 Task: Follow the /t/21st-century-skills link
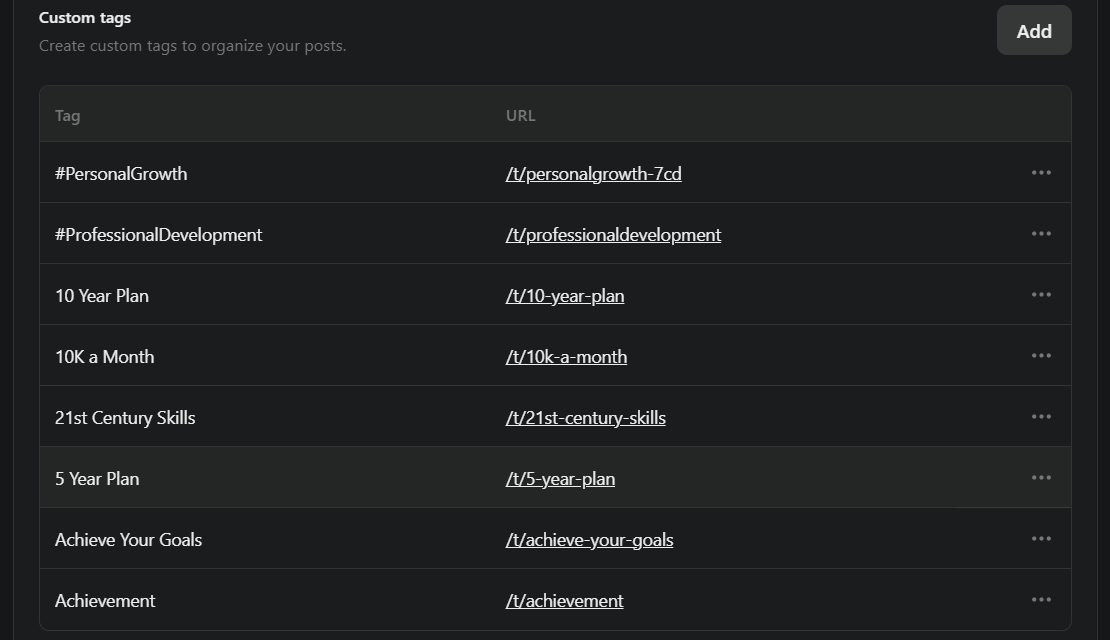pyautogui.click(x=586, y=417)
